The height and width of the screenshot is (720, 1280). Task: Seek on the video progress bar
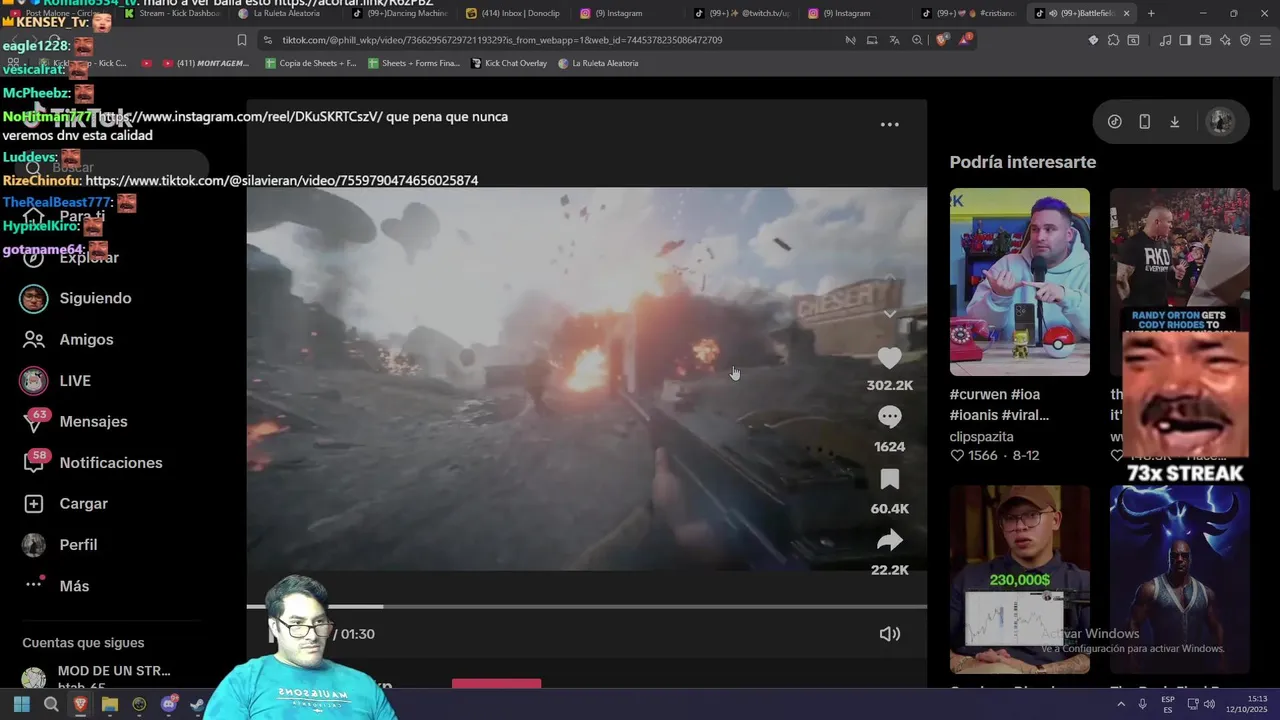tap(587, 606)
